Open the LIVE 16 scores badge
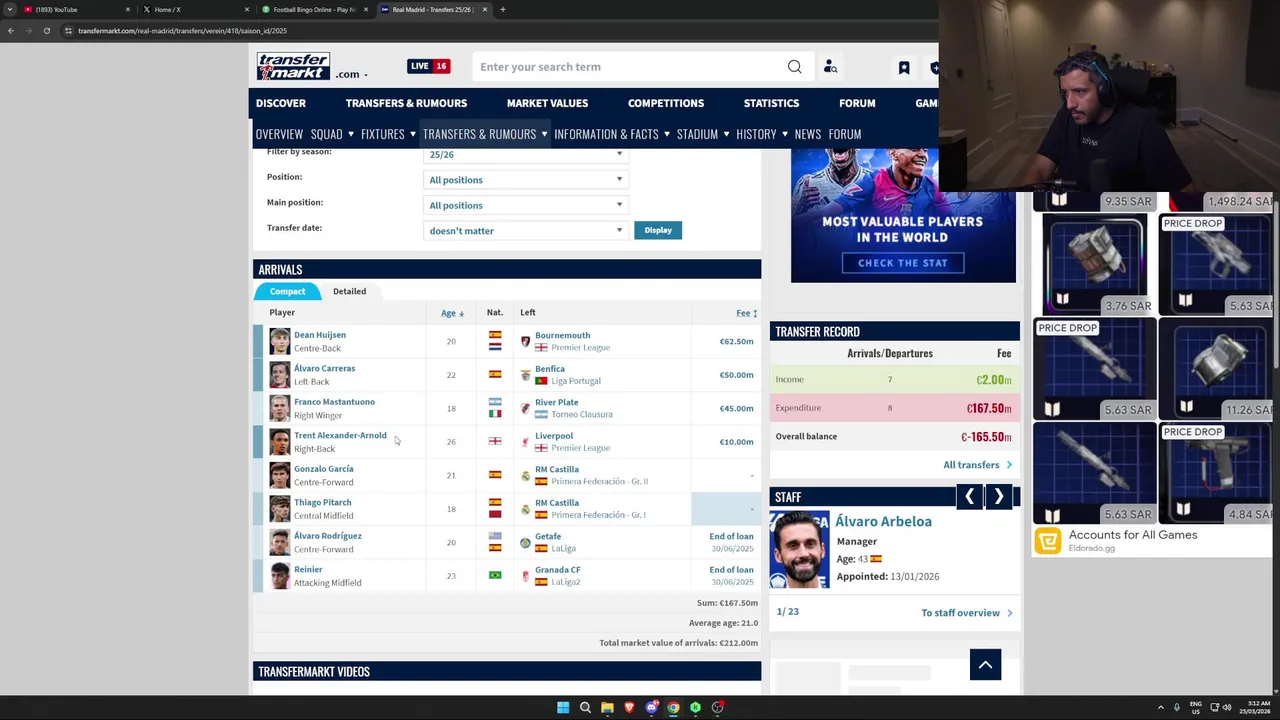The image size is (1280, 720). [428, 66]
